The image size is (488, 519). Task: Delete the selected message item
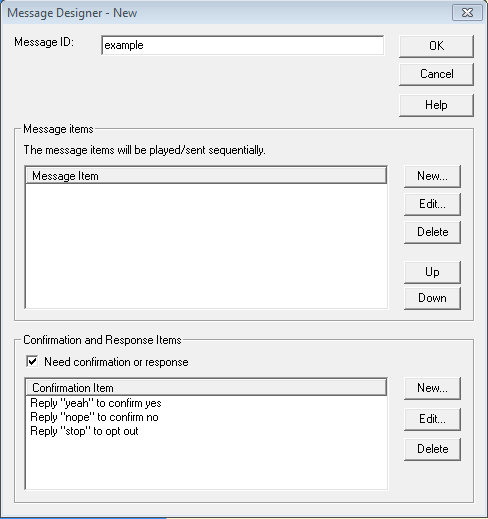click(432, 232)
